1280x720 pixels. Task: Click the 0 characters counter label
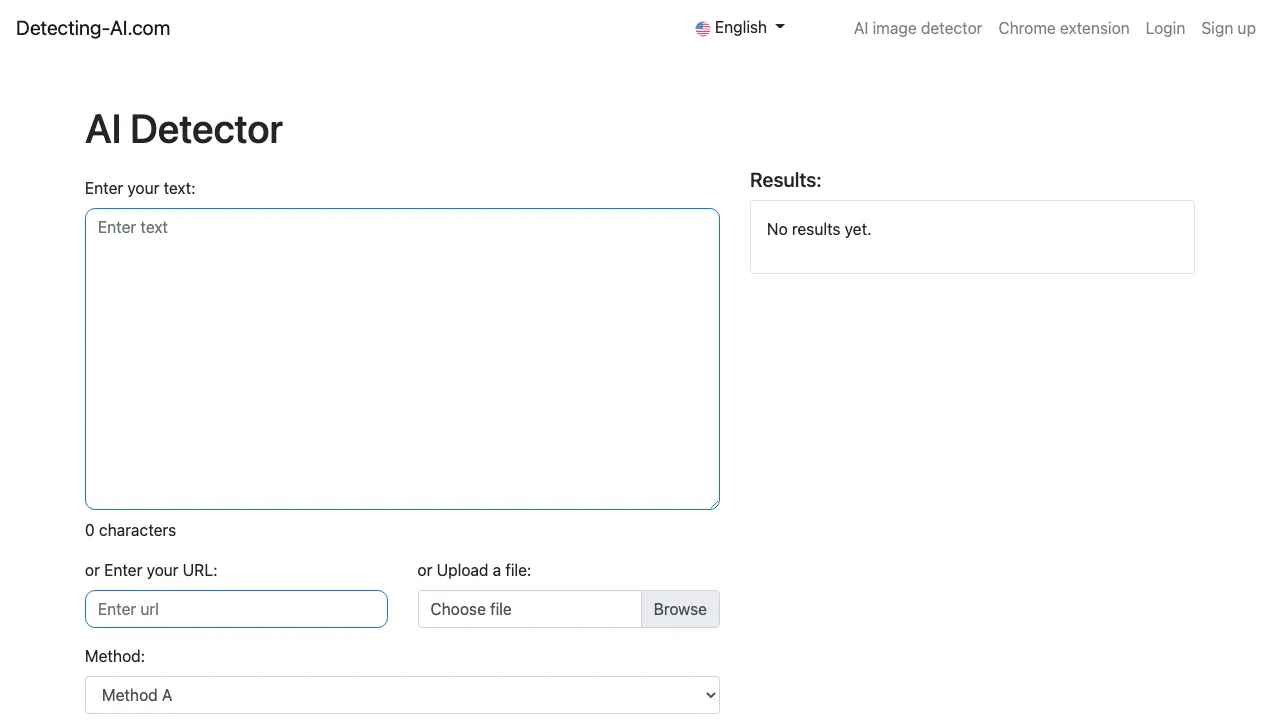click(130, 530)
